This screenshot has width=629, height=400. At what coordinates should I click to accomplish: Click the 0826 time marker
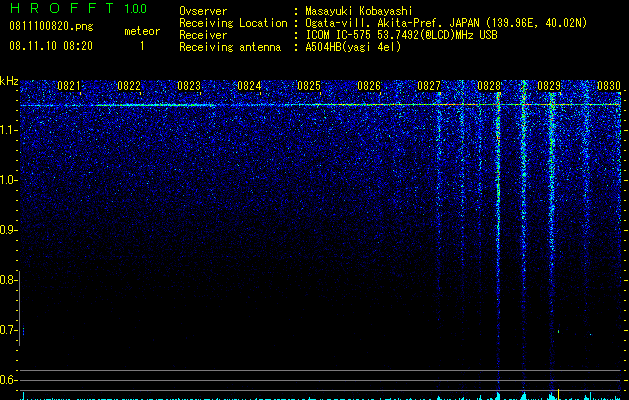[369, 86]
